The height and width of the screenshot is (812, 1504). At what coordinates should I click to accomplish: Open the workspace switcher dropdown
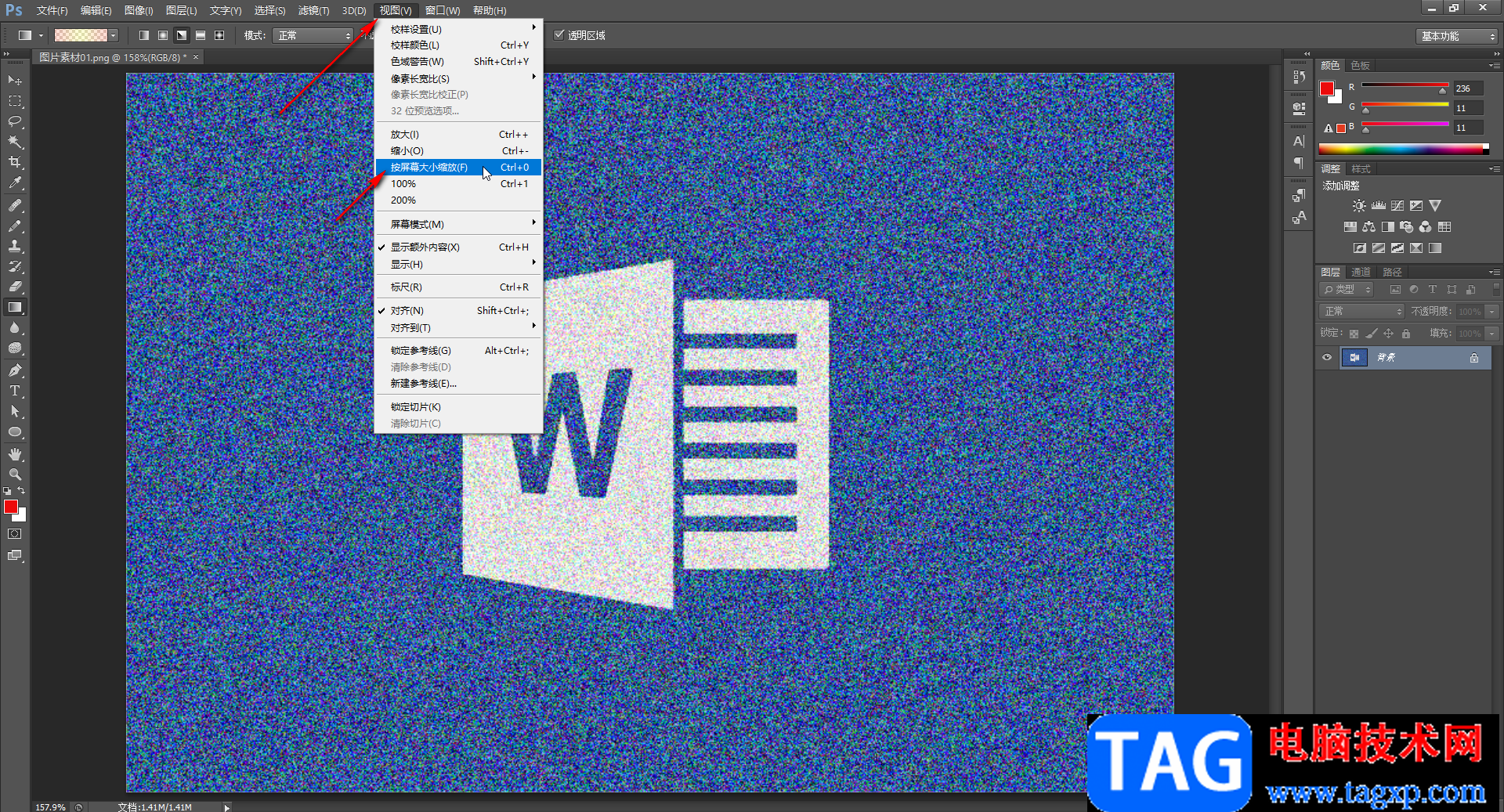(1457, 36)
